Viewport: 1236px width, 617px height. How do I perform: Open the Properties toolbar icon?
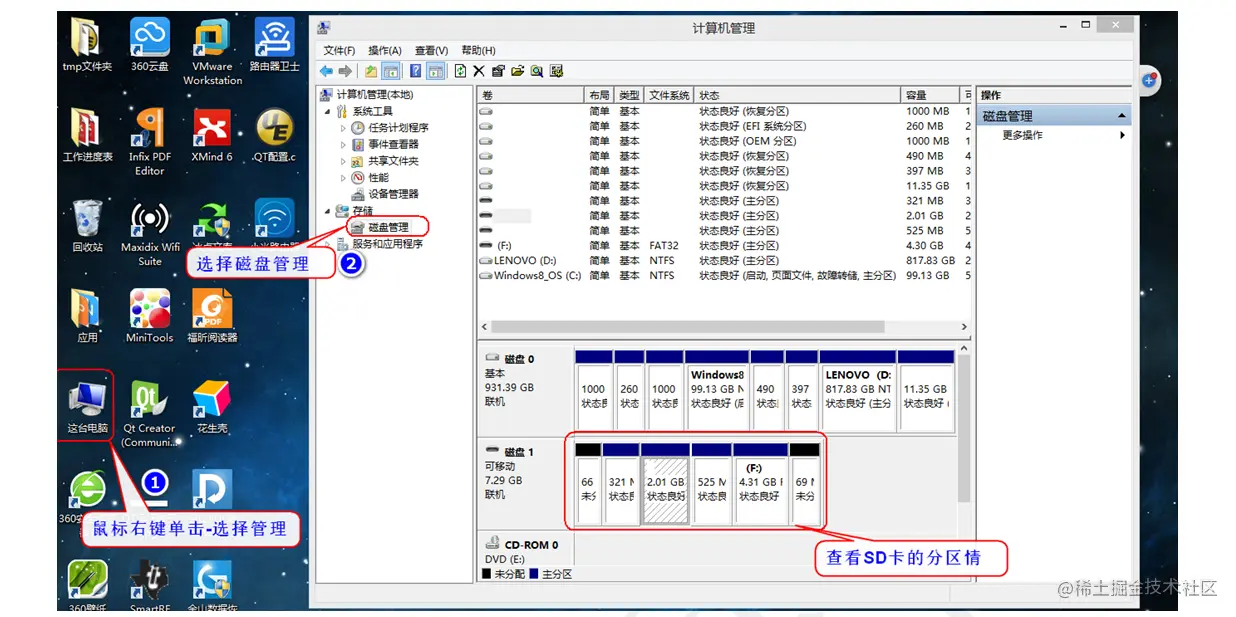coord(497,70)
